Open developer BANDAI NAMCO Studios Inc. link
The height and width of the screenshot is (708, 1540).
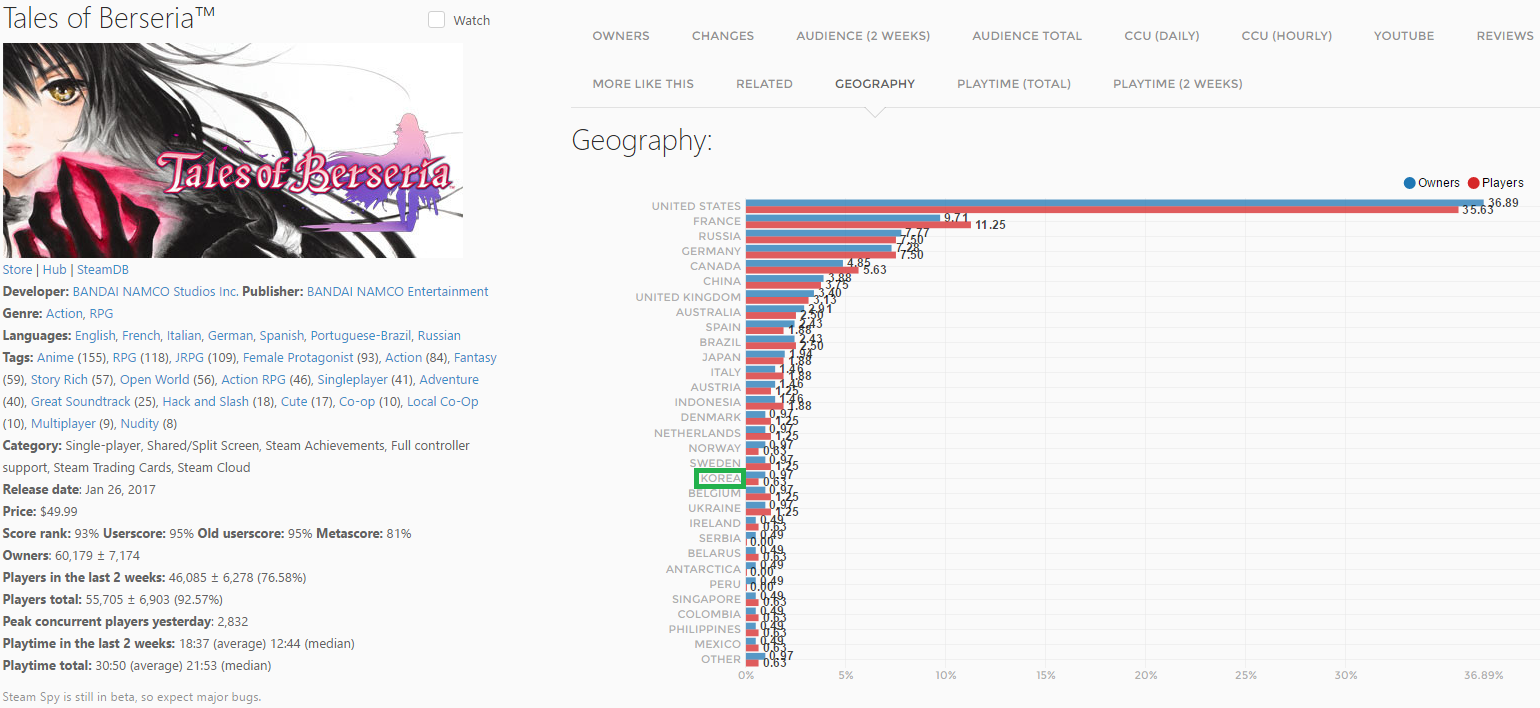pos(156,292)
